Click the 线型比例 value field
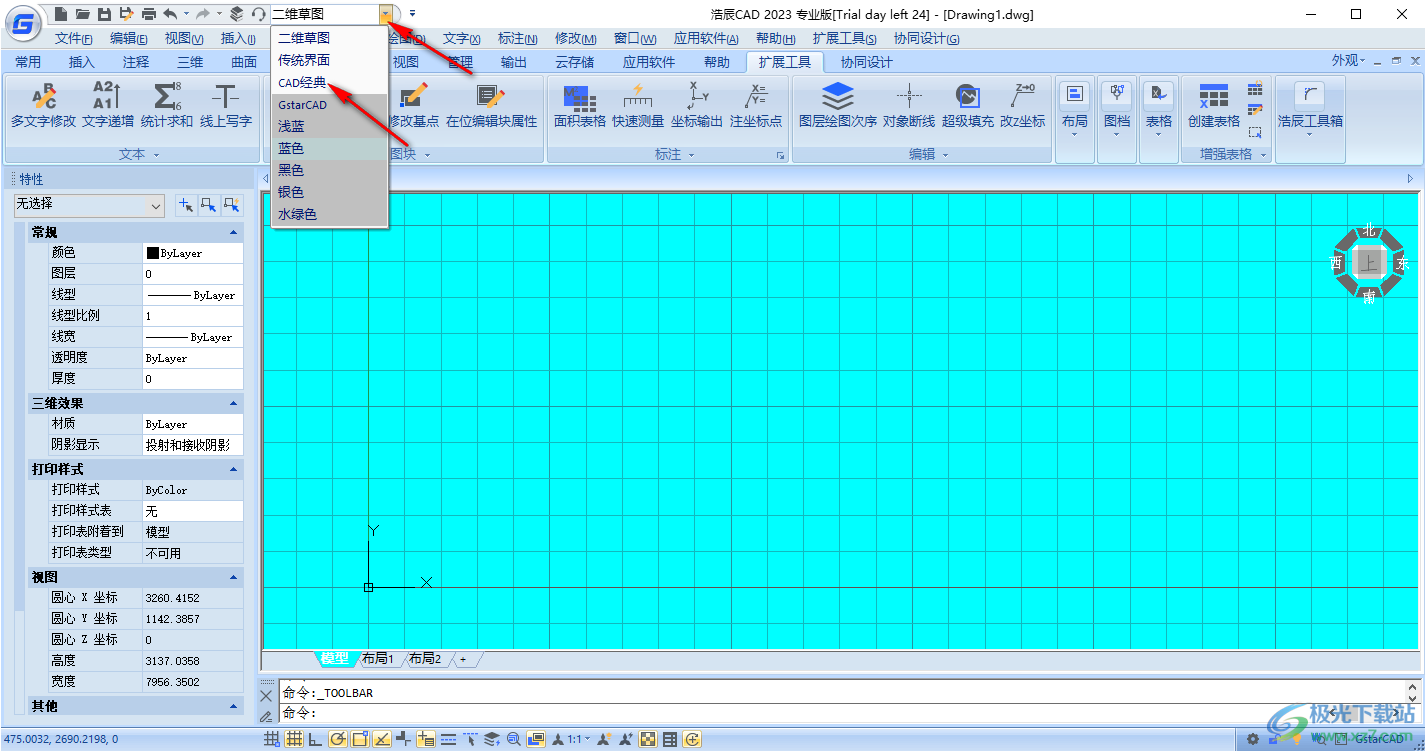The width and height of the screenshot is (1426, 752). pos(193,315)
